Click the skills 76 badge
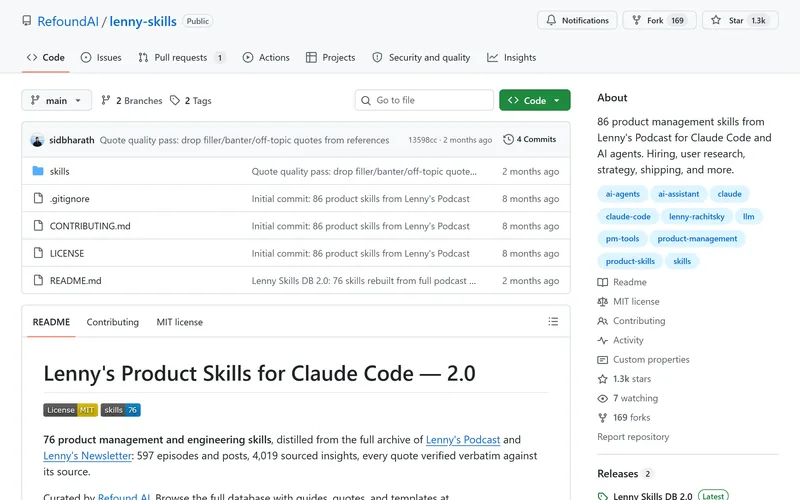800x500 pixels. (120, 410)
